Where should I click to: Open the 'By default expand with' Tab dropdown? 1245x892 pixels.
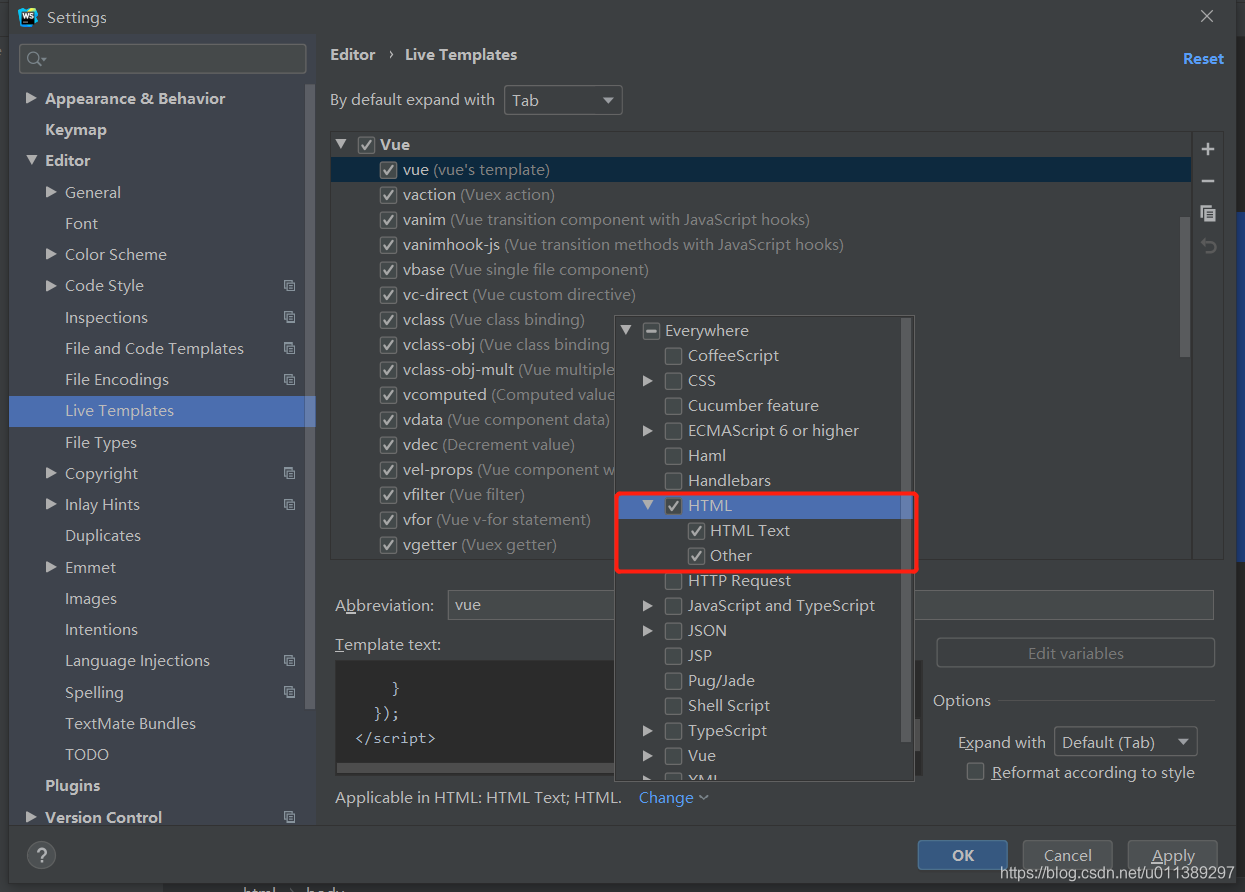point(563,100)
